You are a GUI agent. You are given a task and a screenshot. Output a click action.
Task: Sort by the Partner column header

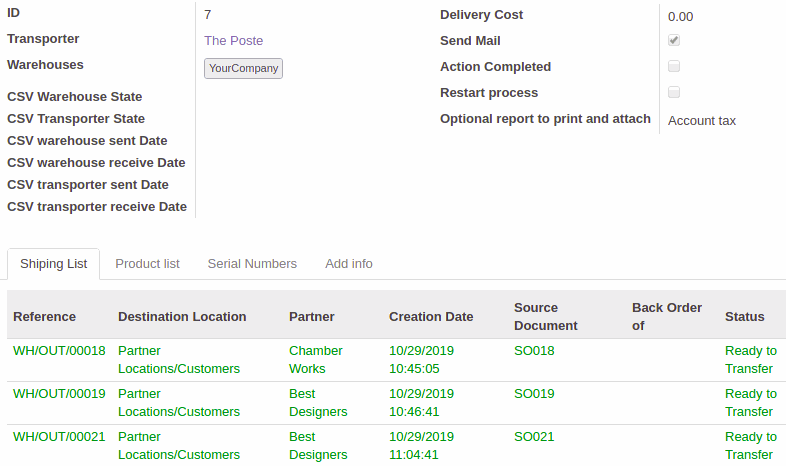coord(312,317)
